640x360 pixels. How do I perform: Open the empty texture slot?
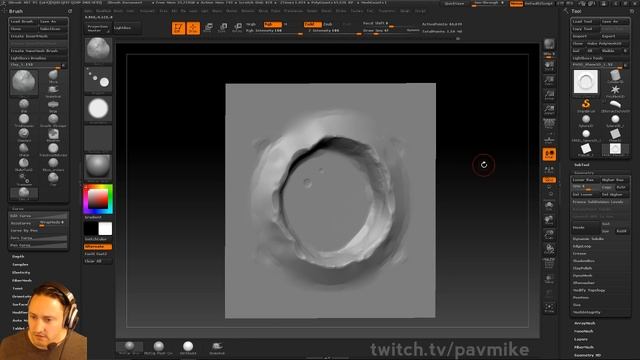pos(98,138)
